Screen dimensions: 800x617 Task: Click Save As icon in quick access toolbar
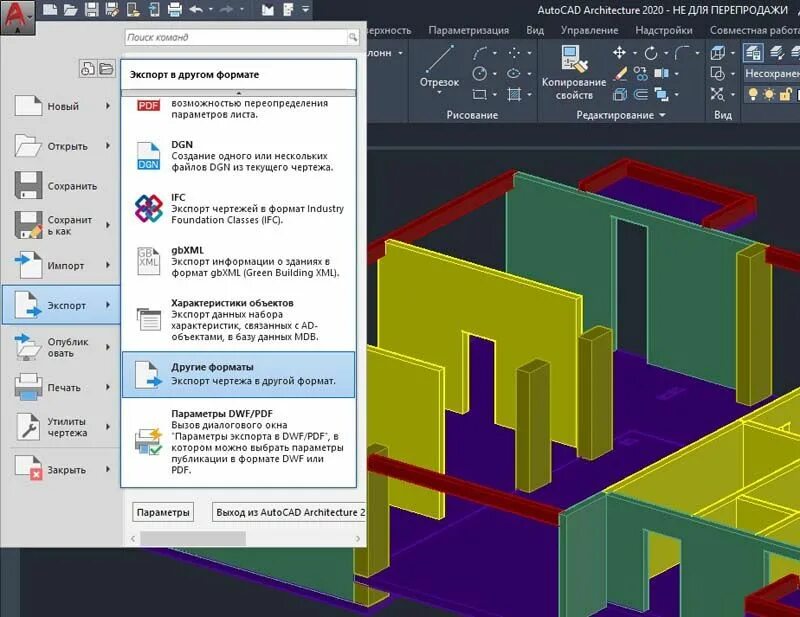point(111,9)
